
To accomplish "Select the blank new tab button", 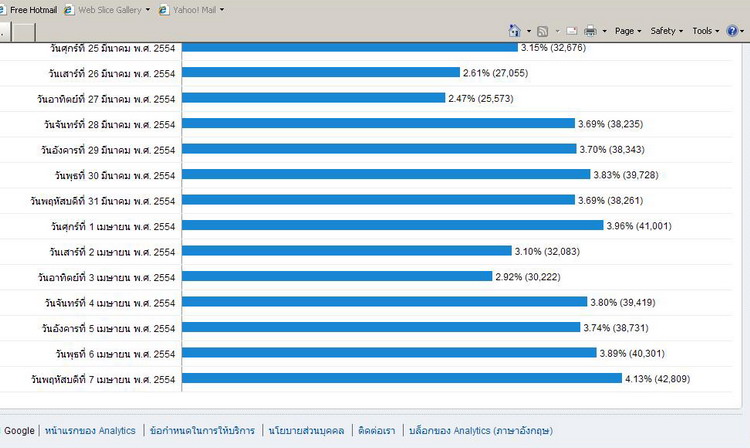I will (23, 33).
